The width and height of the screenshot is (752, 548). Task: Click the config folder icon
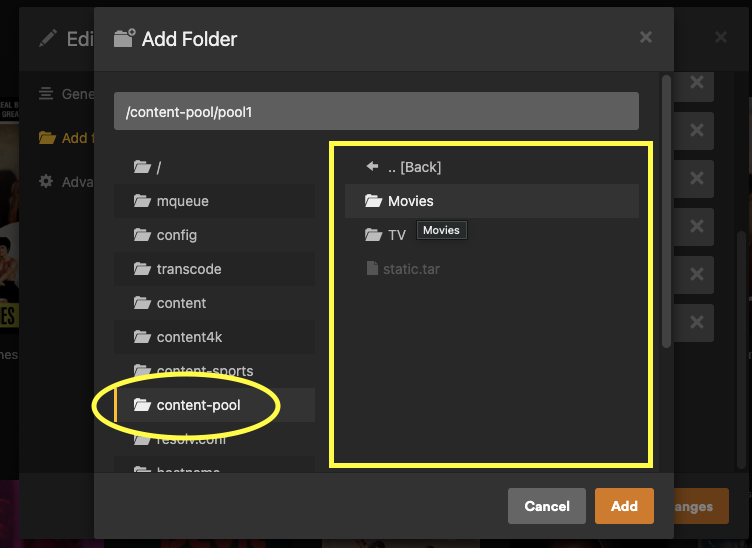(142, 234)
